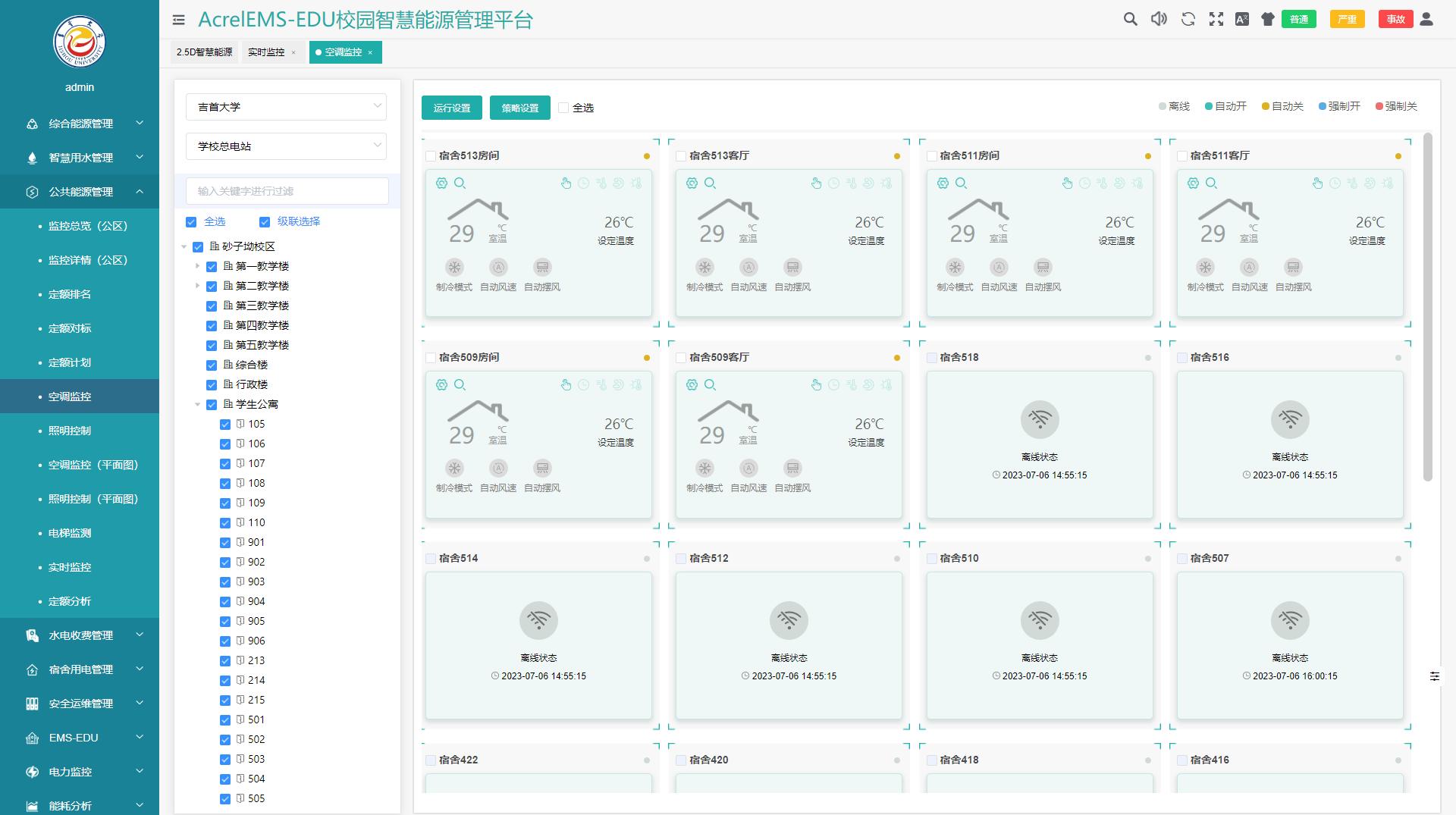
Task: Click manual hand icon in 宿舍509房间 card
Action: click(566, 385)
